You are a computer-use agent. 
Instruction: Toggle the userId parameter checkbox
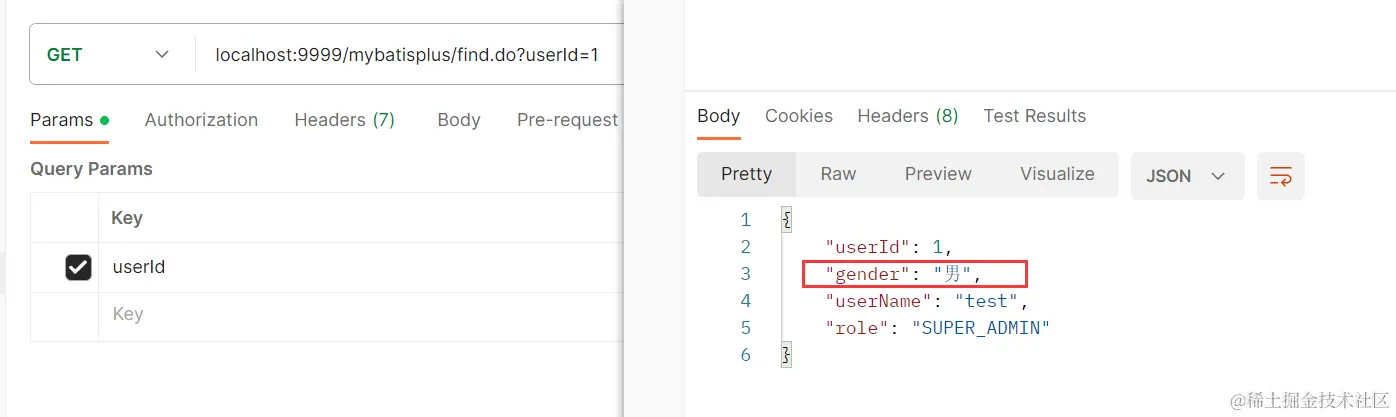click(78, 267)
